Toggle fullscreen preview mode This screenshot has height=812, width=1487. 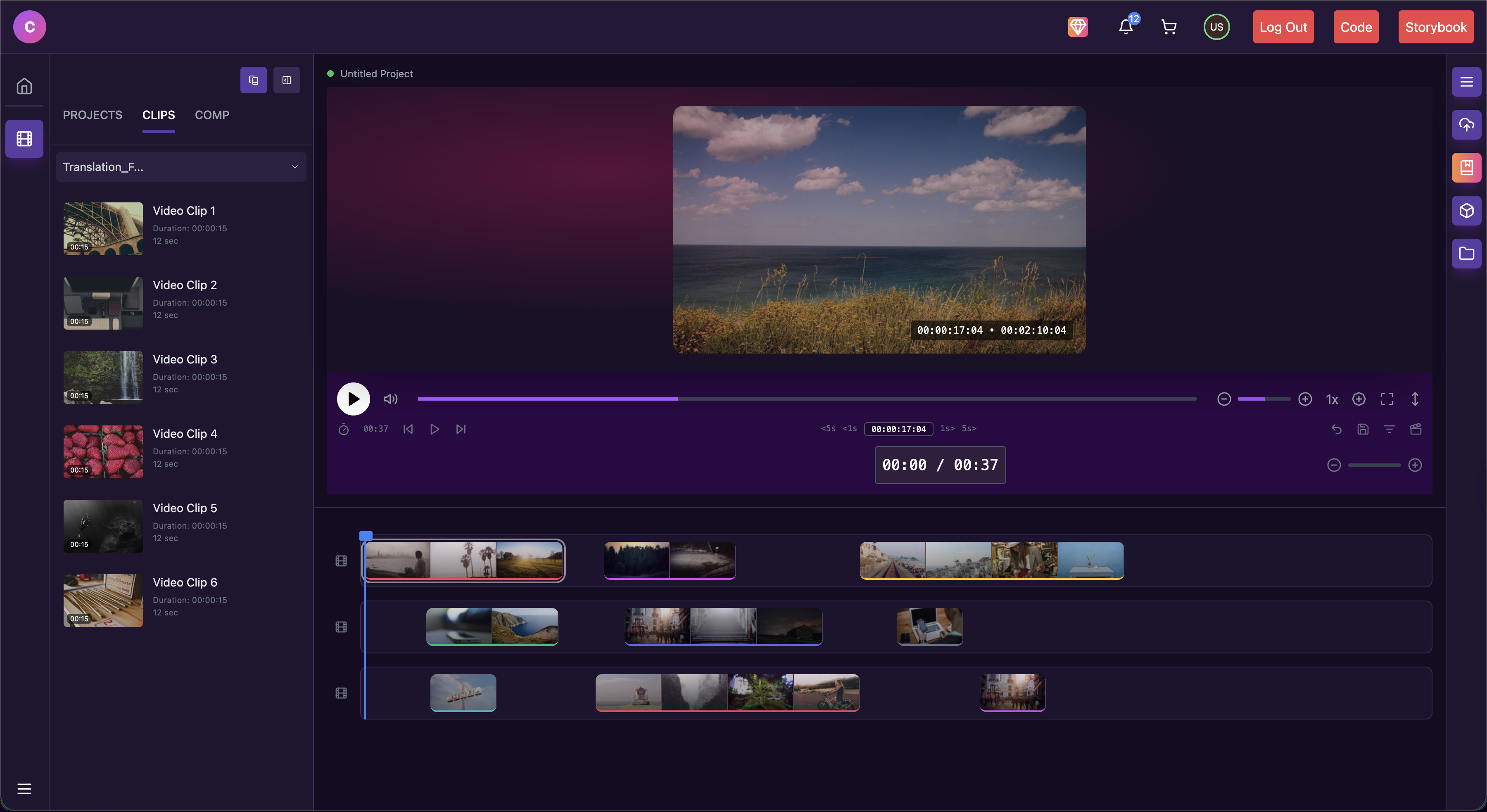[1388, 399]
